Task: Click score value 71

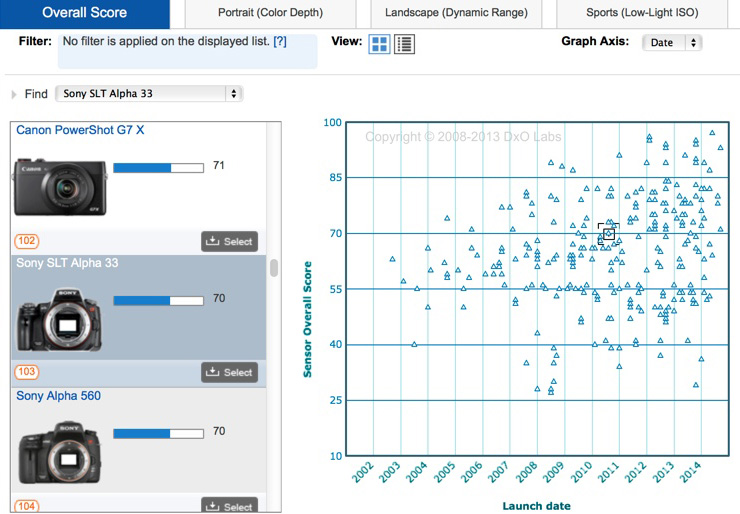Action: (219, 165)
